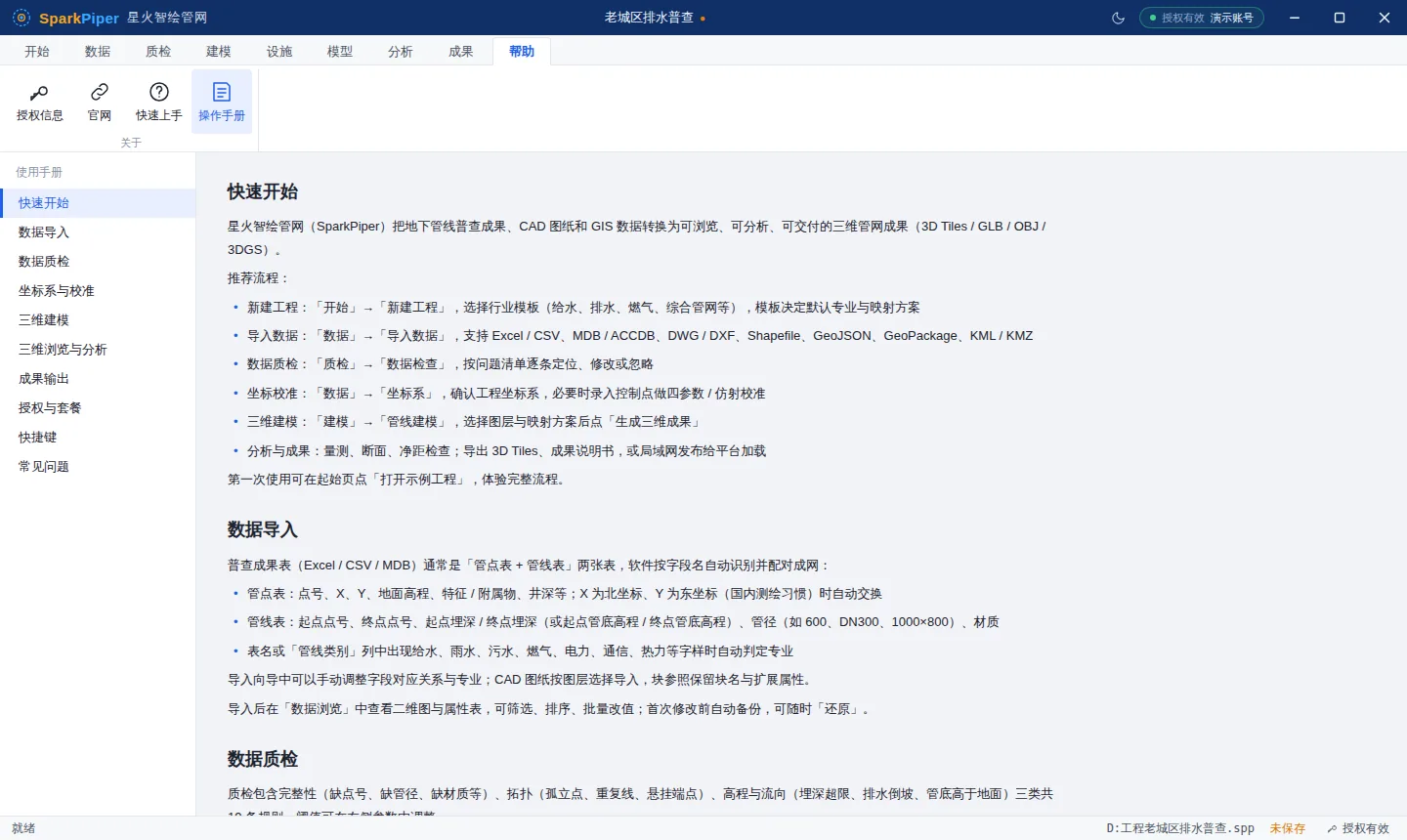
Task: Open the 授权信息 key icon
Action: coord(39,102)
